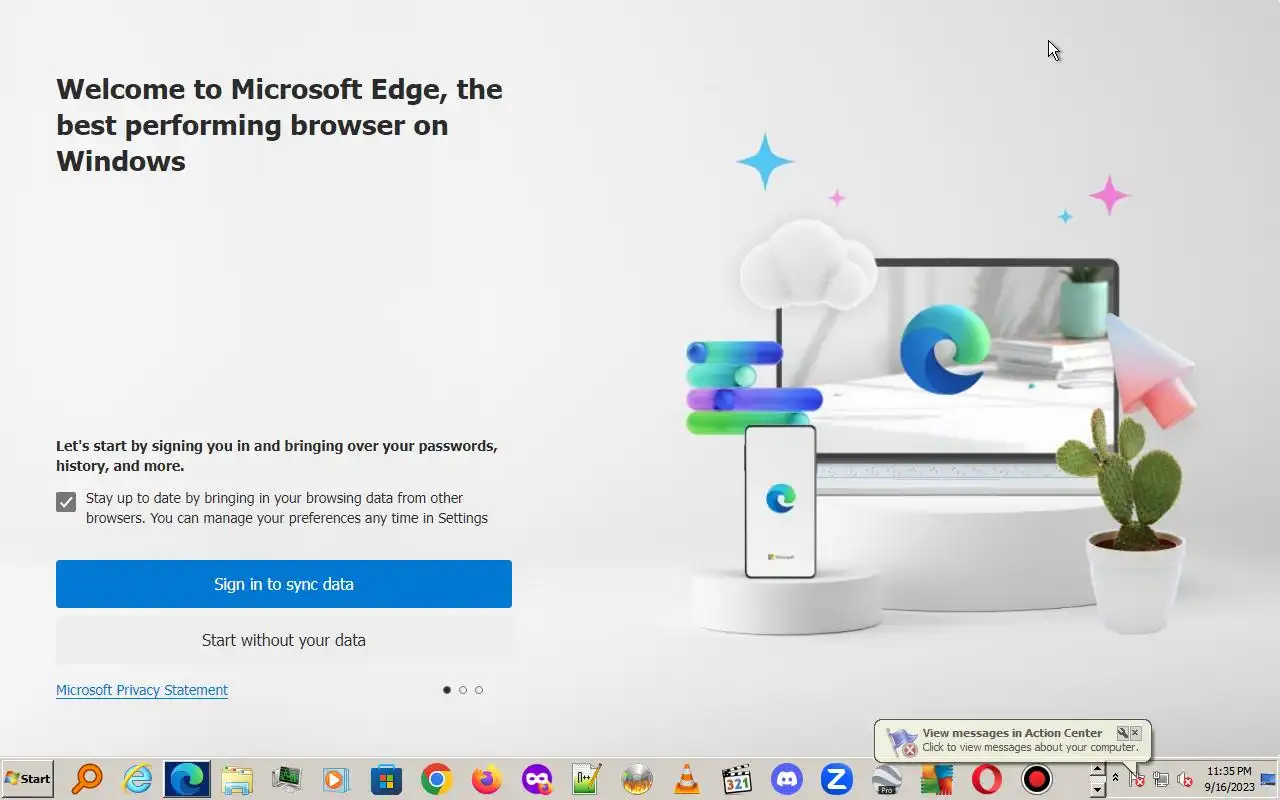Open Media Player Classic 321 icon

tap(737, 779)
